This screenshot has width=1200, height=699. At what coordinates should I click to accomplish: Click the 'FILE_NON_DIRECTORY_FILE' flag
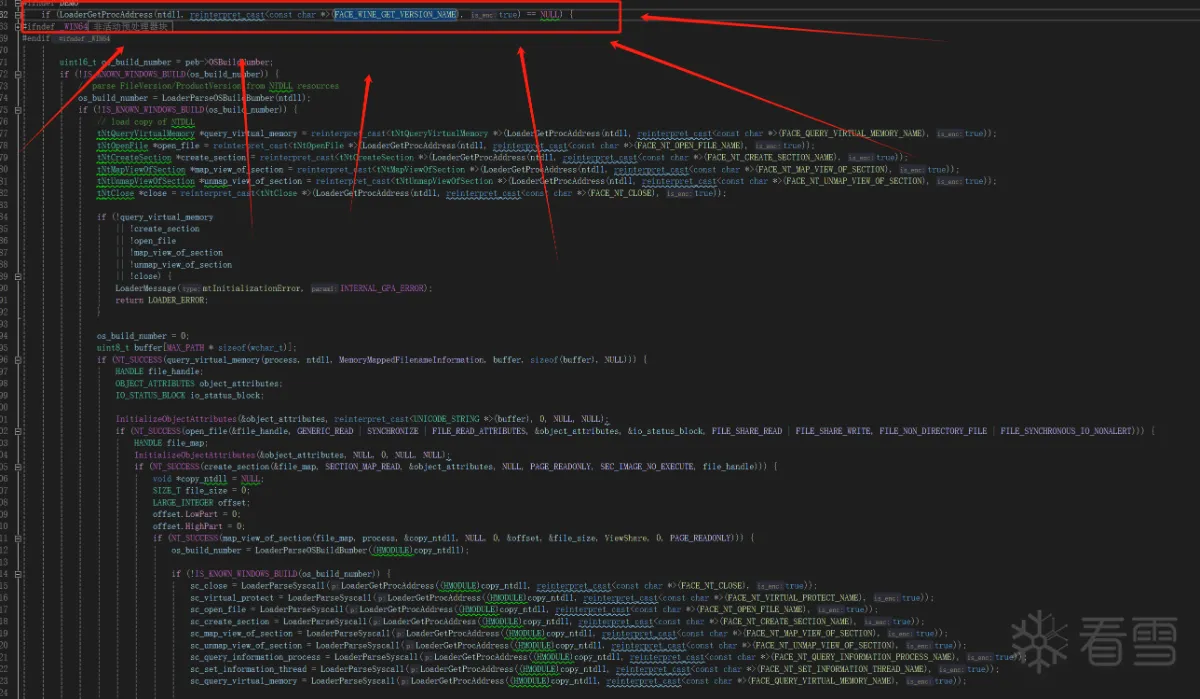point(933,431)
